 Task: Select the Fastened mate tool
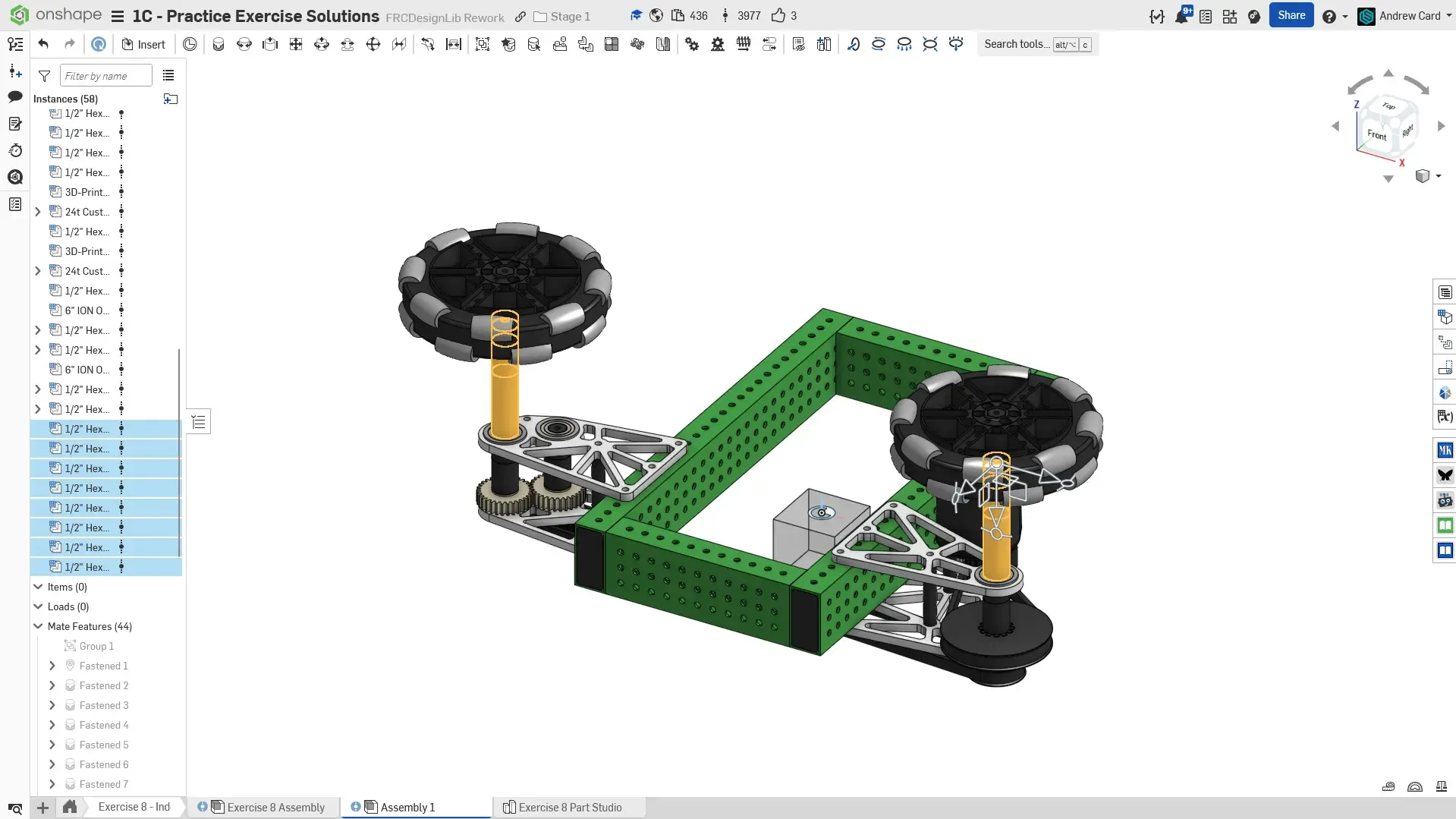219,44
